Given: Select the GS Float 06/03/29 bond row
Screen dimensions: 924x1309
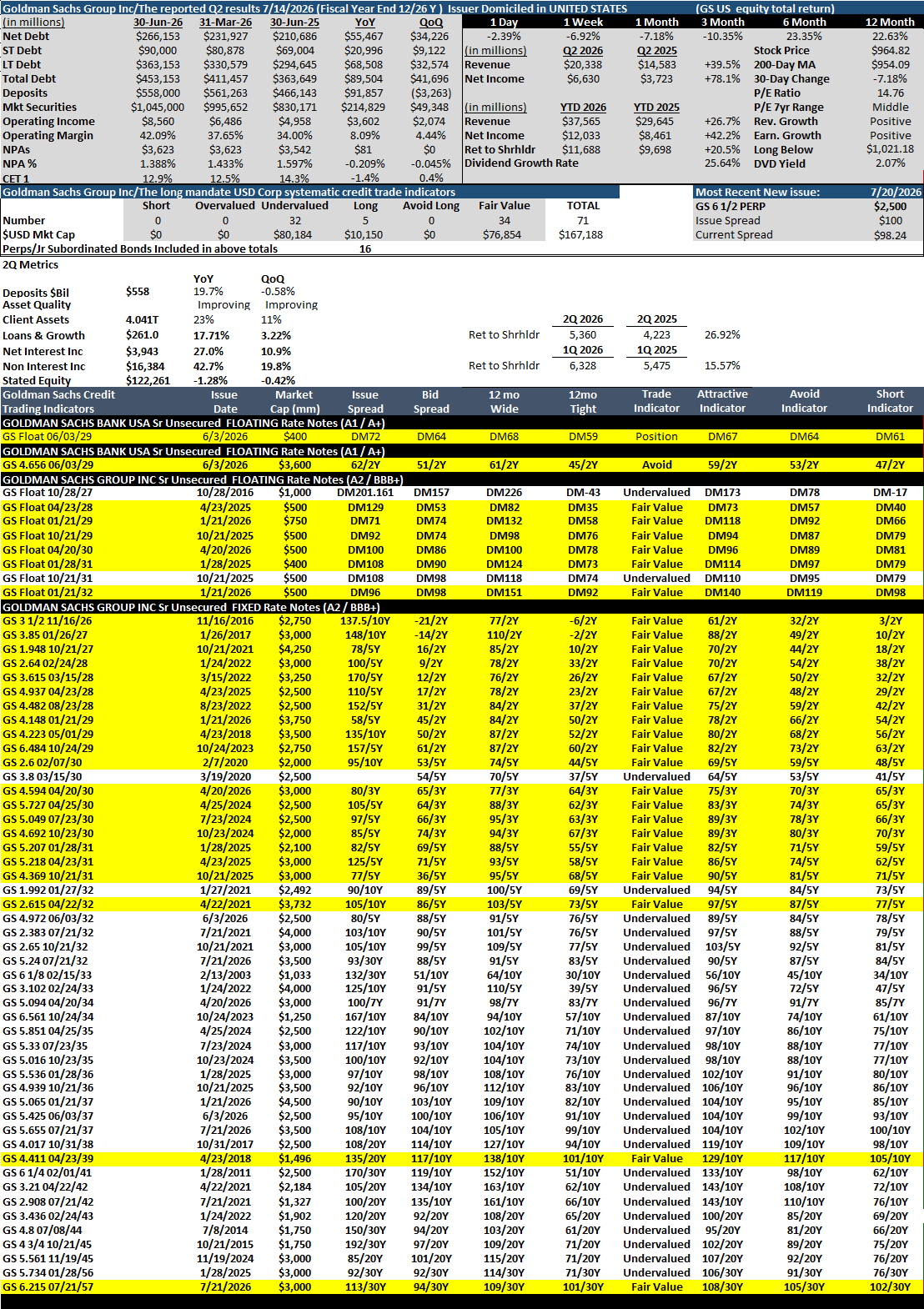Looking at the screenshot, I should (x=462, y=437).
